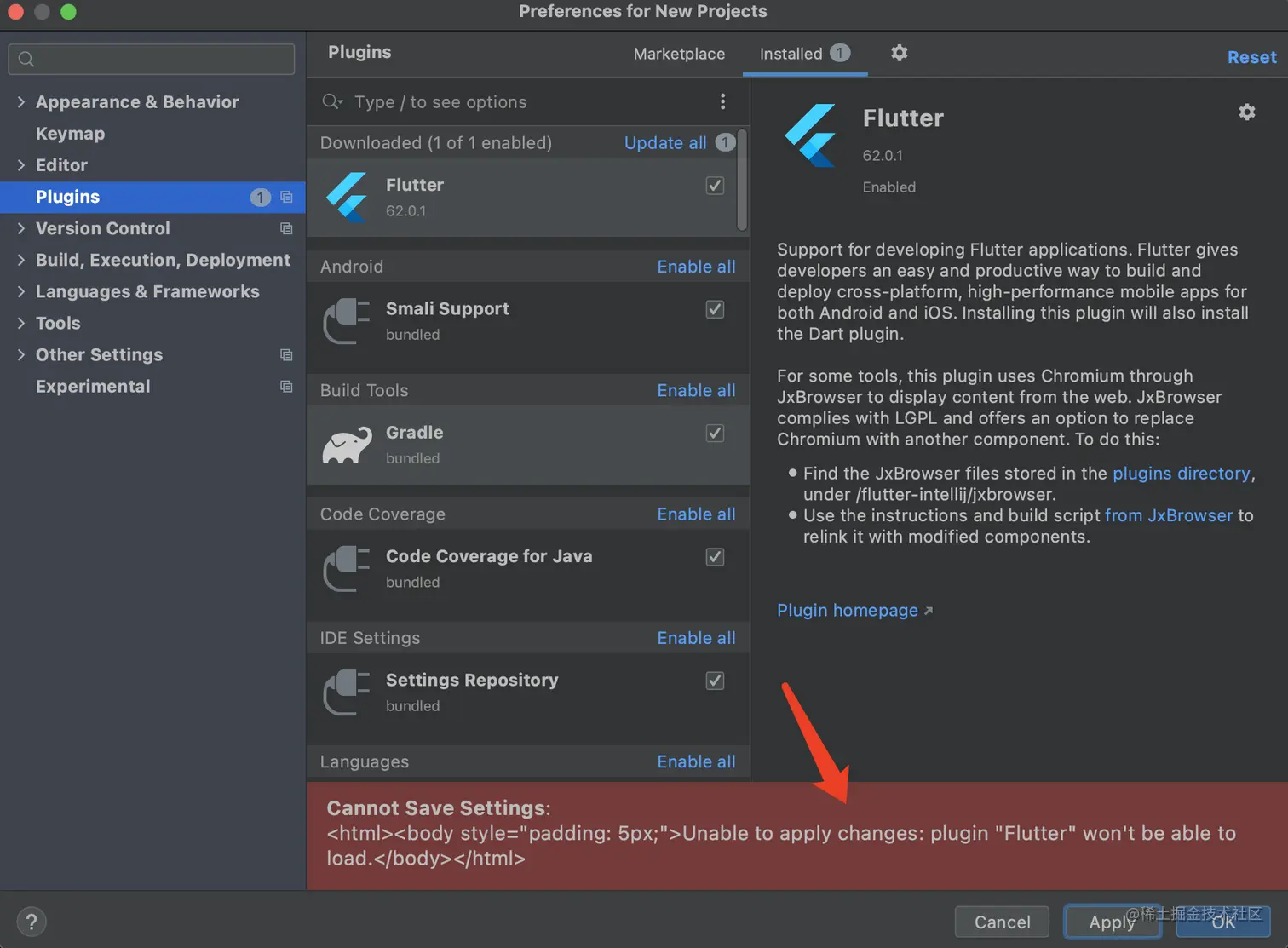This screenshot has height=948, width=1288.
Task: Click the project-level icon beside Plugins
Action: [x=286, y=197]
